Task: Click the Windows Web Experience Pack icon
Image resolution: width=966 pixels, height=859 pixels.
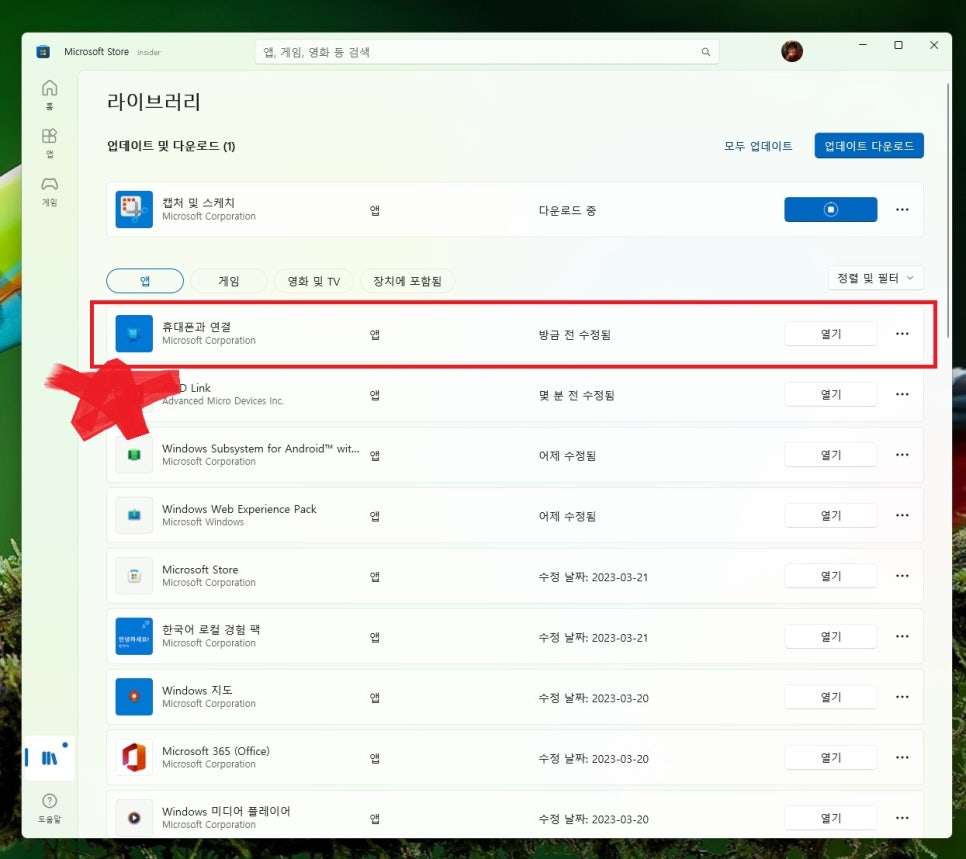Action: coord(134,515)
